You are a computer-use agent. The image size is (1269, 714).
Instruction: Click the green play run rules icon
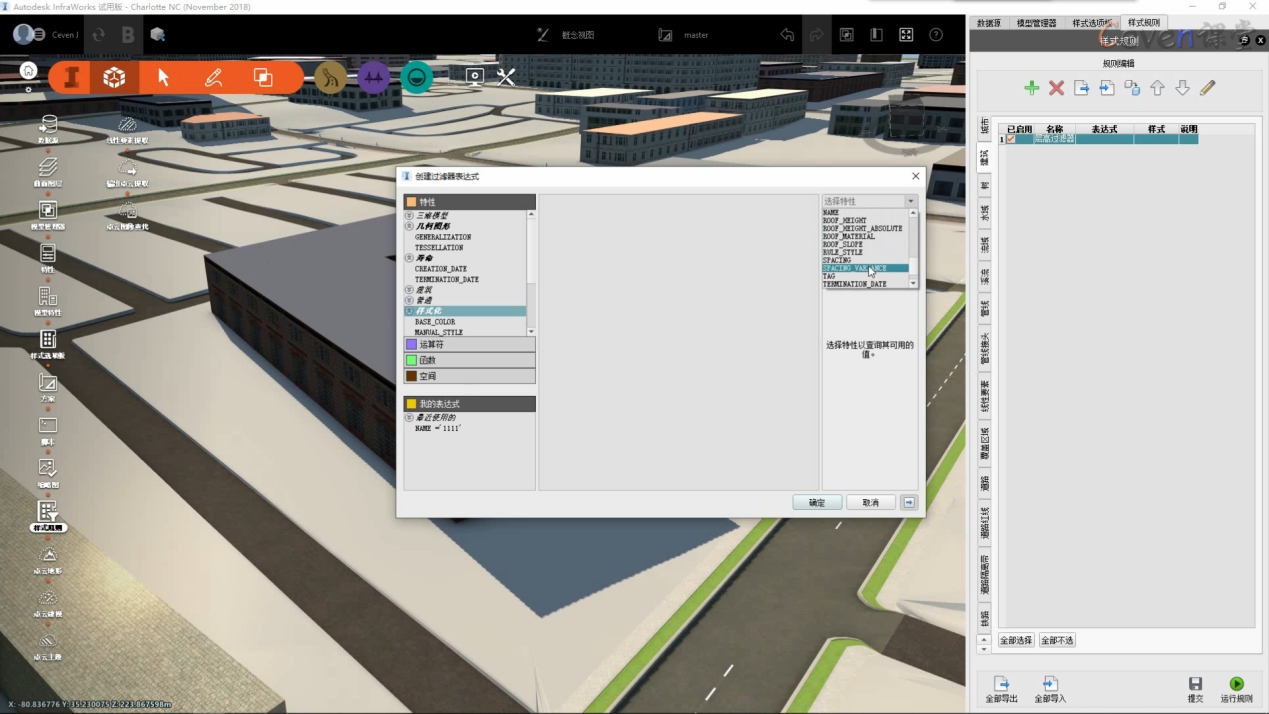(1237, 684)
